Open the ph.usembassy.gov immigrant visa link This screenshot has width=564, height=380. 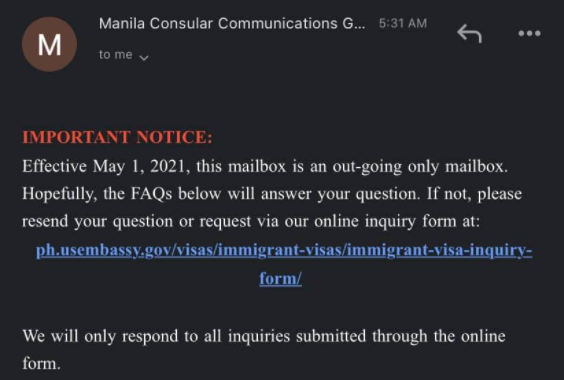(x=284, y=250)
